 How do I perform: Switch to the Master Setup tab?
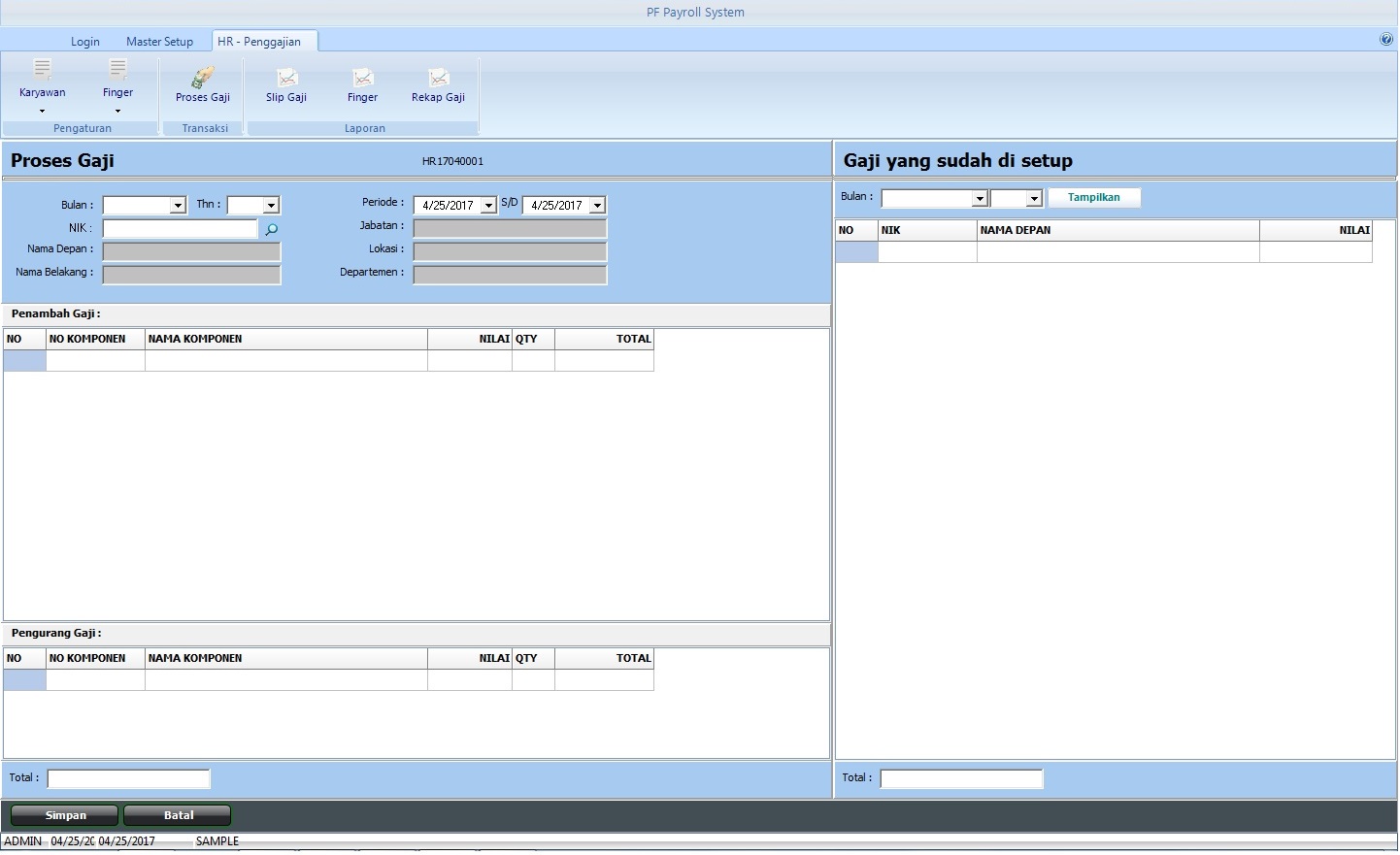[159, 42]
